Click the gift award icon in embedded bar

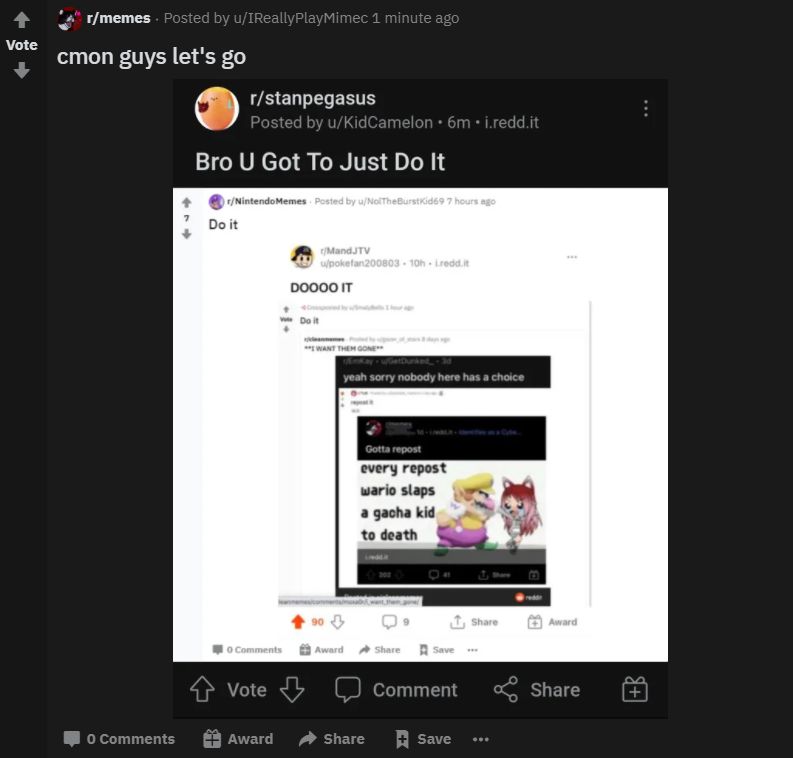635,690
